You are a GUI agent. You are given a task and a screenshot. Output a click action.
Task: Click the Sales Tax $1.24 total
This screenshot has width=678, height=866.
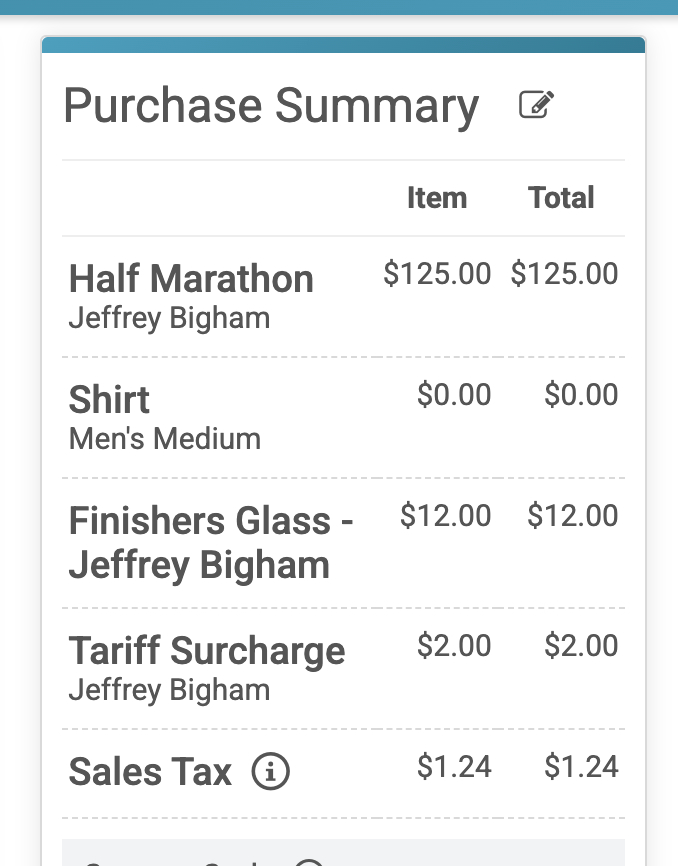pos(581,767)
